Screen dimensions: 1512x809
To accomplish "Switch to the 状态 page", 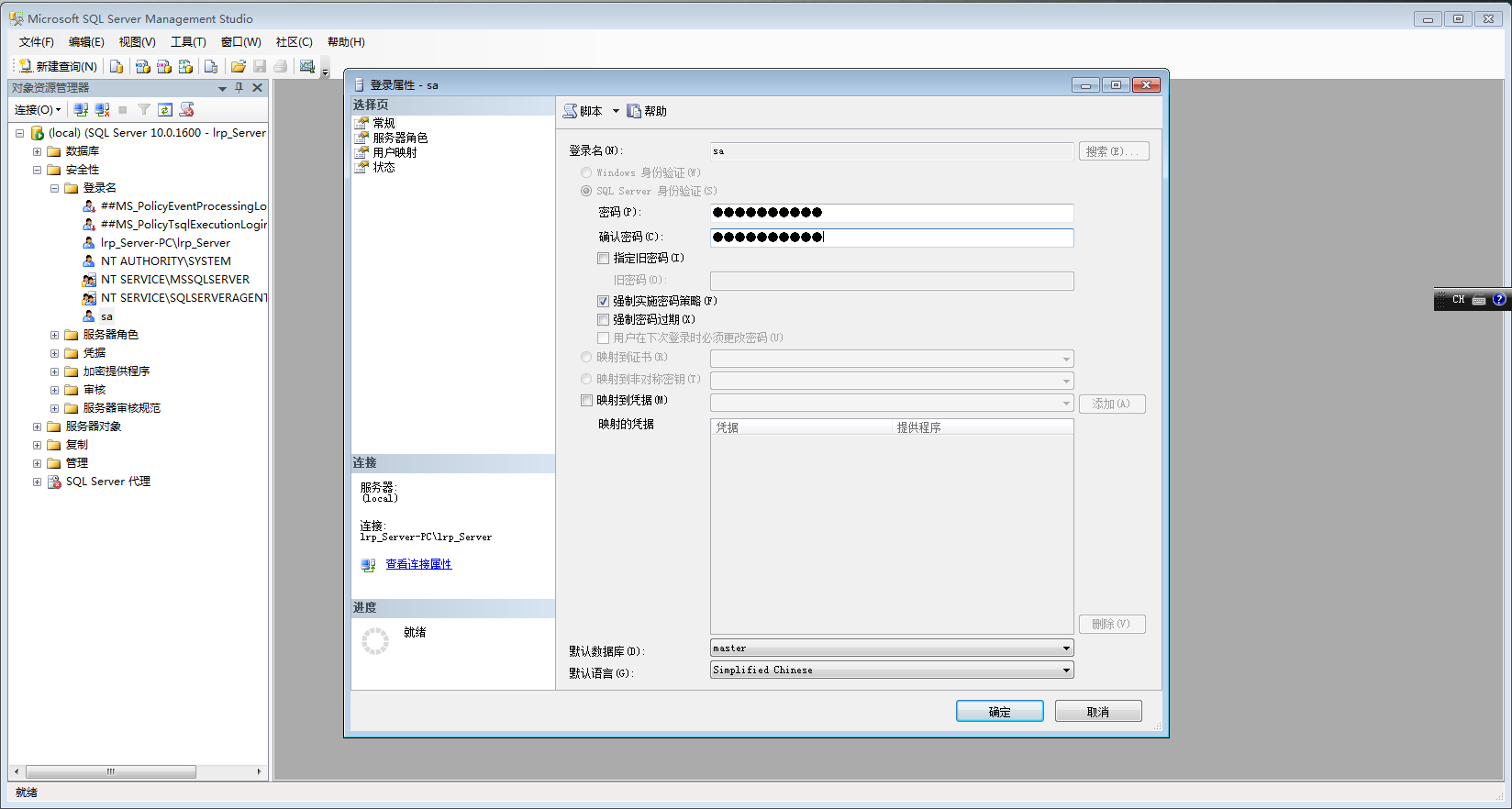I will 384,168.
